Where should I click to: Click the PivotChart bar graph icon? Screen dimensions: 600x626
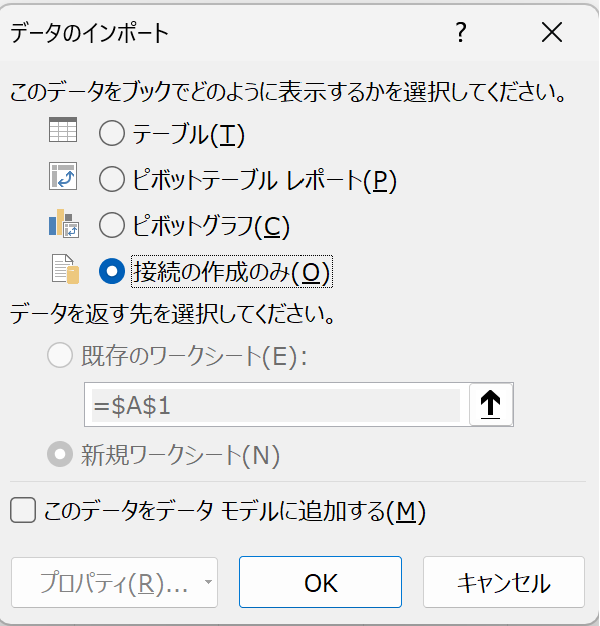click(64, 223)
